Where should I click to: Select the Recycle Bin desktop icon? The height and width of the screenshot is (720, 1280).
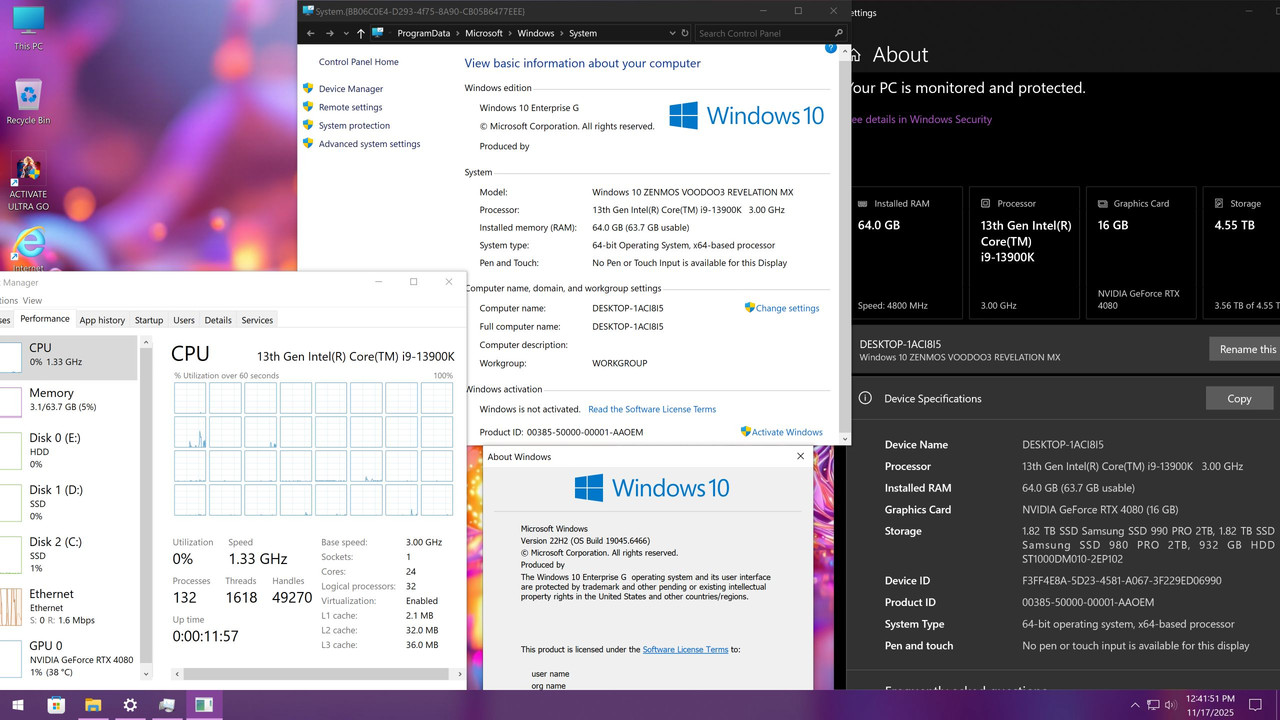tap(28, 101)
